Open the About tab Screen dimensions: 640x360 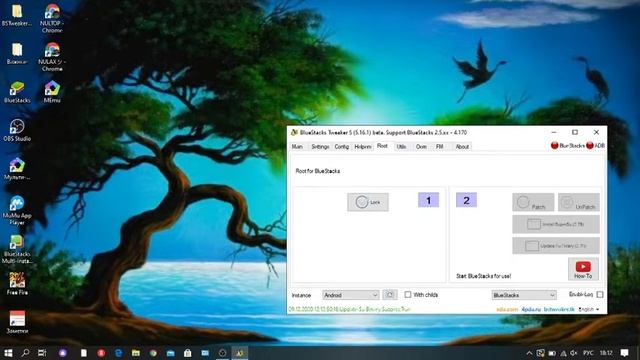click(462, 147)
